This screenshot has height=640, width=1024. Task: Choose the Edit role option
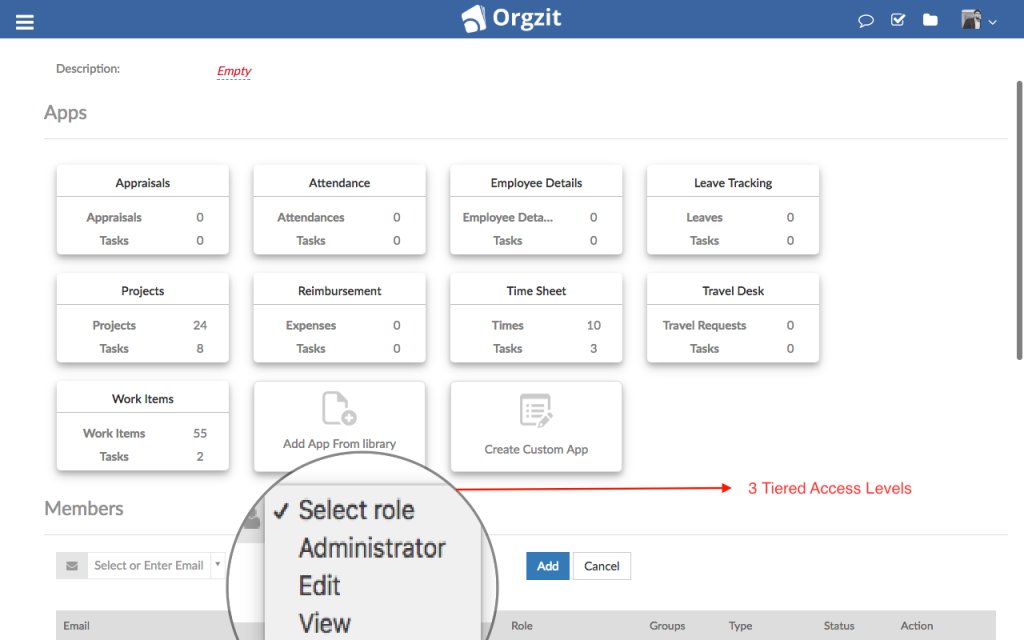[x=320, y=586]
